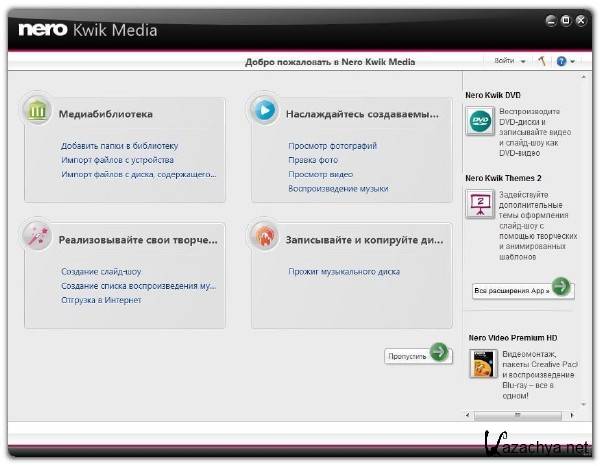Click Прожиг музыкального диска link
This screenshot has height=466, width=600.
click(344, 271)
